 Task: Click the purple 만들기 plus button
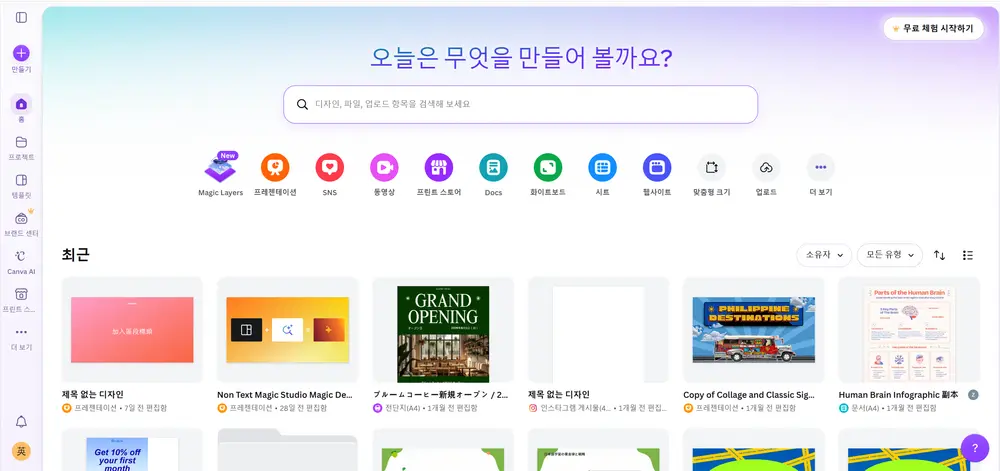pyautogui.click(x=21, y=53)
